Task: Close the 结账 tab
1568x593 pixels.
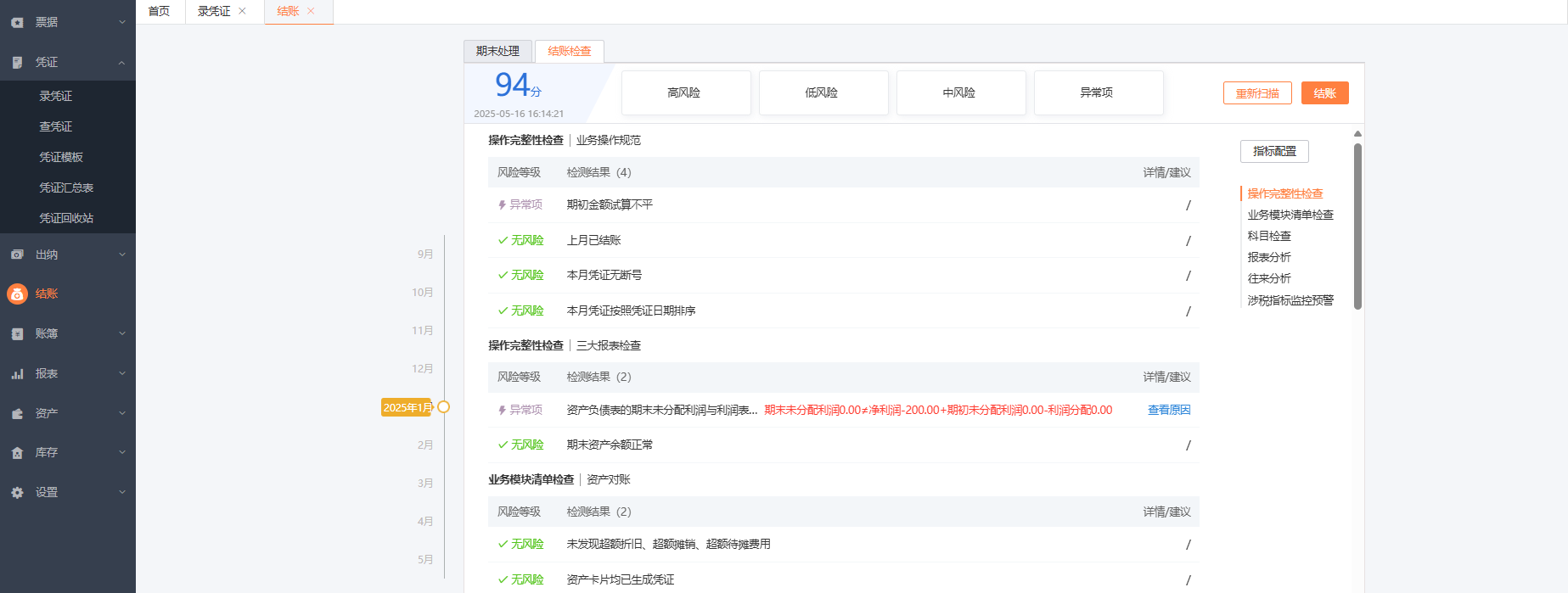Action: (311, 11)
